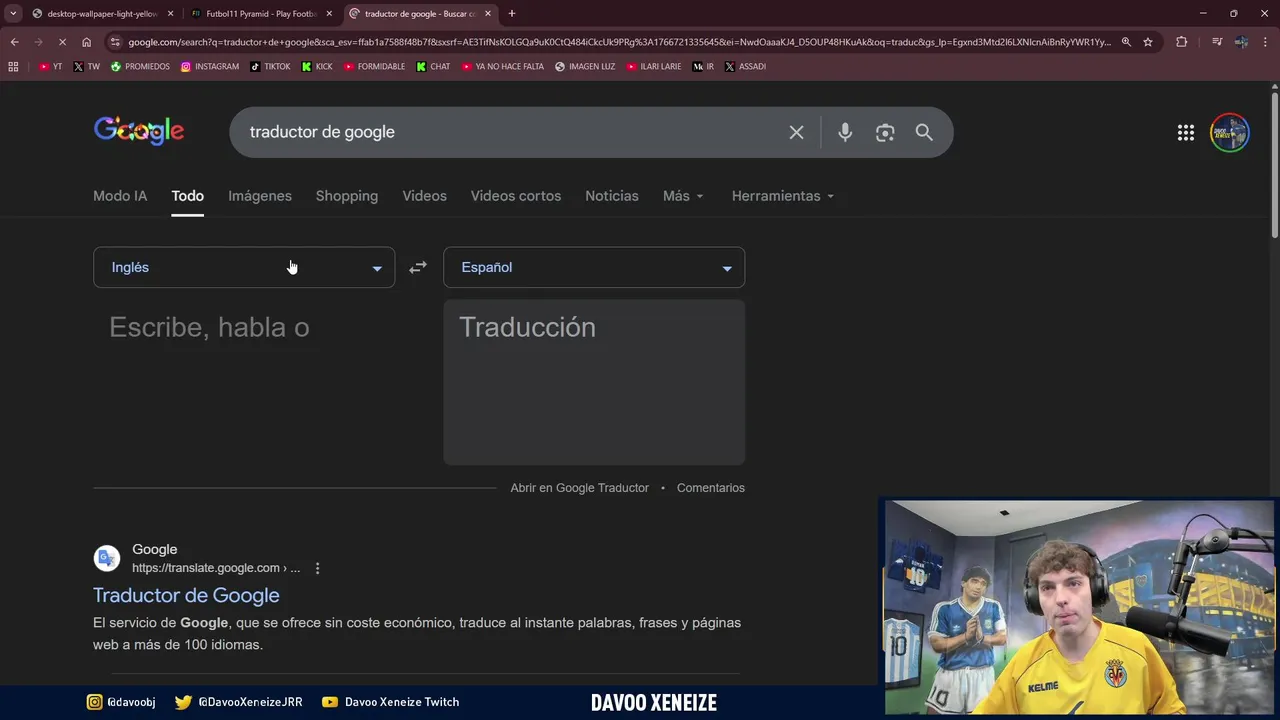Open the TW bookmark

(87, 66)
